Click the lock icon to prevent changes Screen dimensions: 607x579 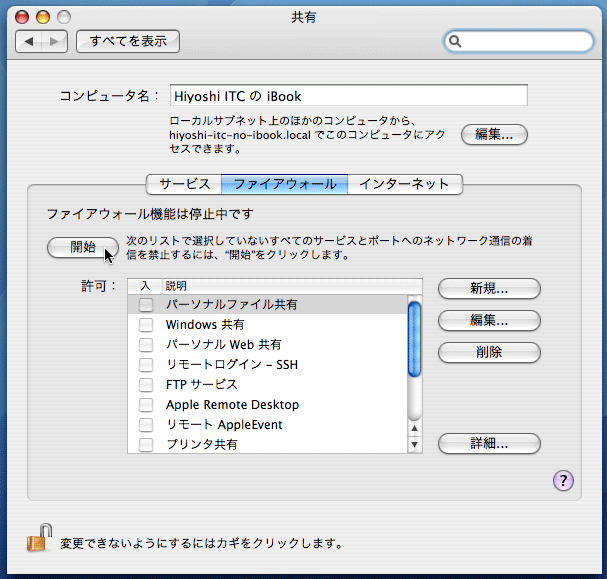click(37, 540)
